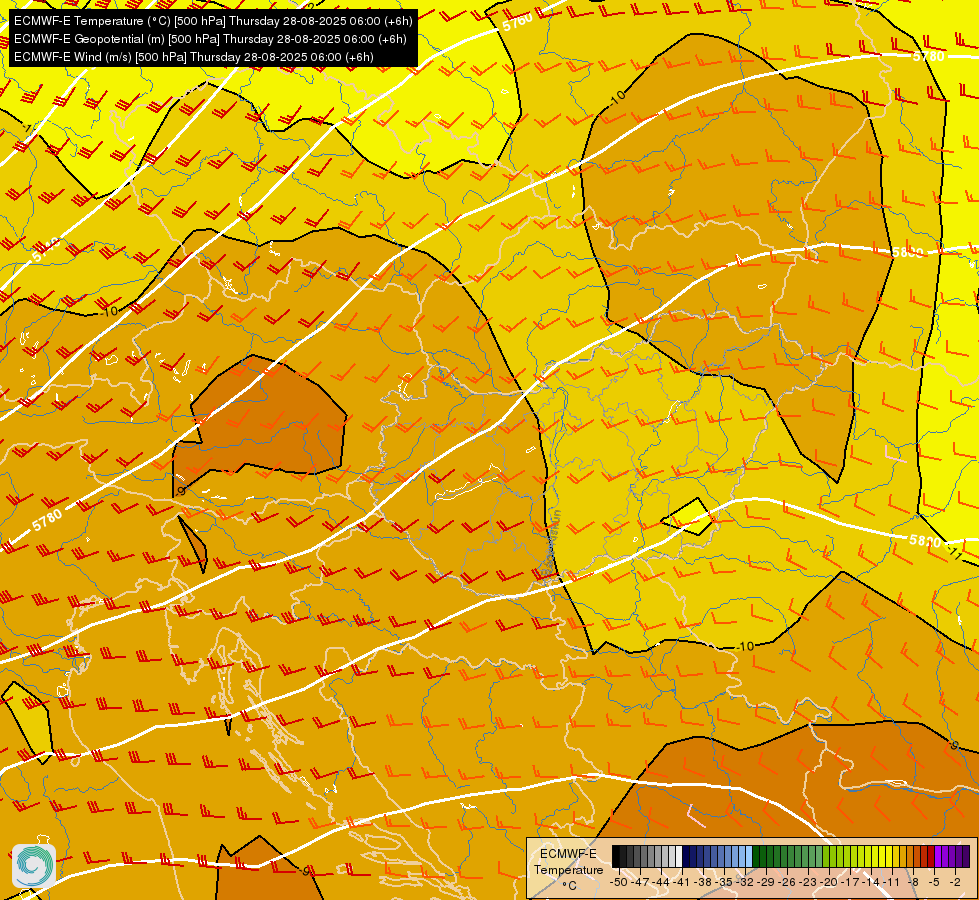The width and height of the screenshot is (979, 900).
Task: Click the first dark navy swatch above -41
Action: pyautogui.click(x=686, y=856)
